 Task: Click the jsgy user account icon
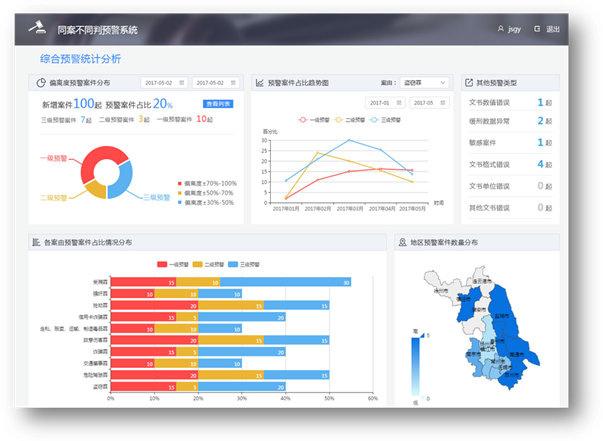pyautogui.click(x=500, y=29)
